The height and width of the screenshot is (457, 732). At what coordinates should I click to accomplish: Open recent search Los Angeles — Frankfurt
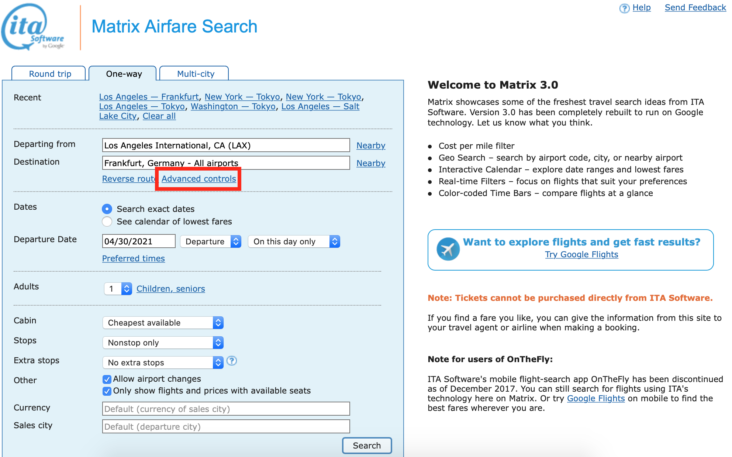[149, 97]
